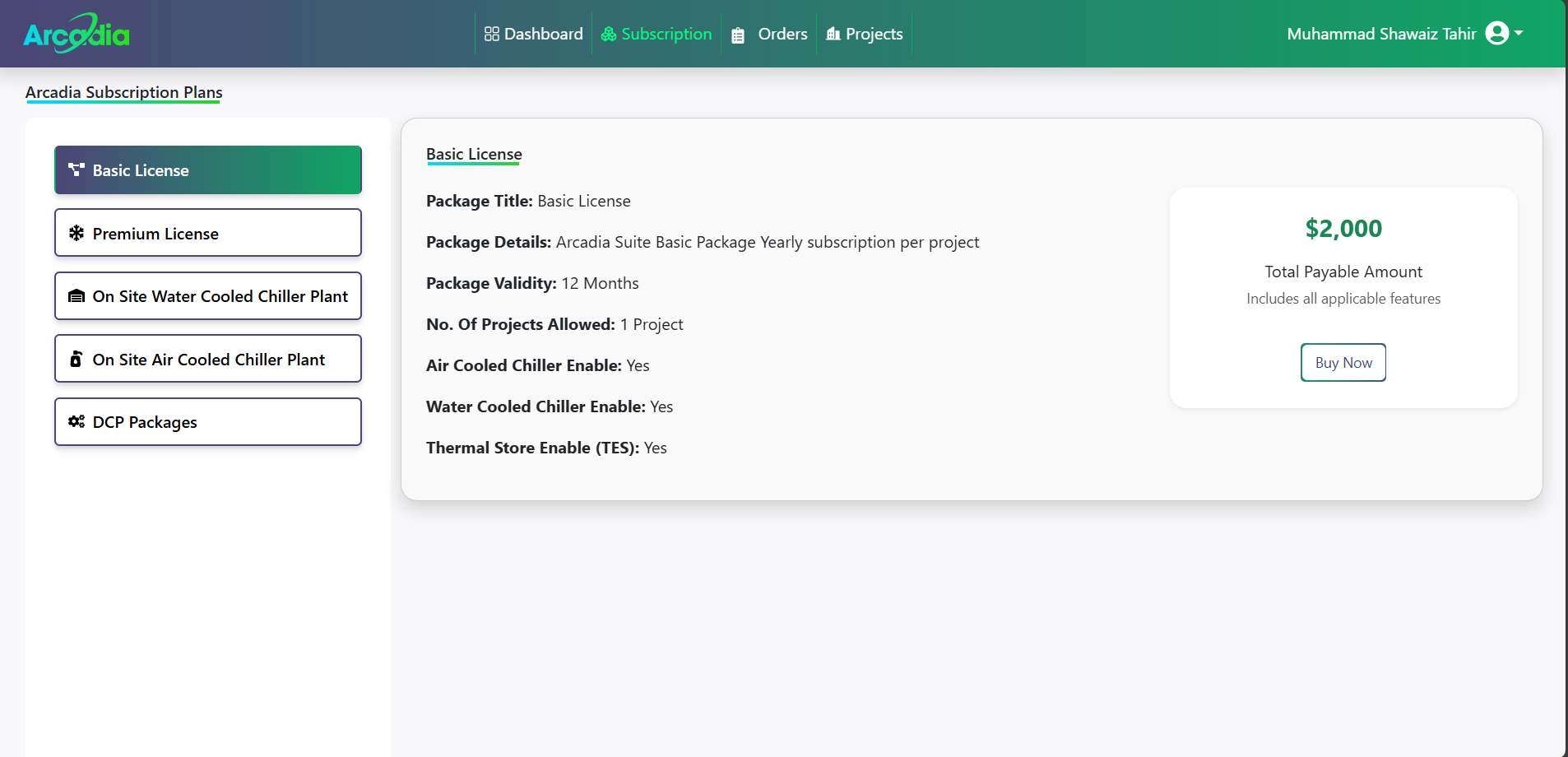Click the Dashboard grid icon
This screenshot has height=757, width=1568.
point(492,34)
